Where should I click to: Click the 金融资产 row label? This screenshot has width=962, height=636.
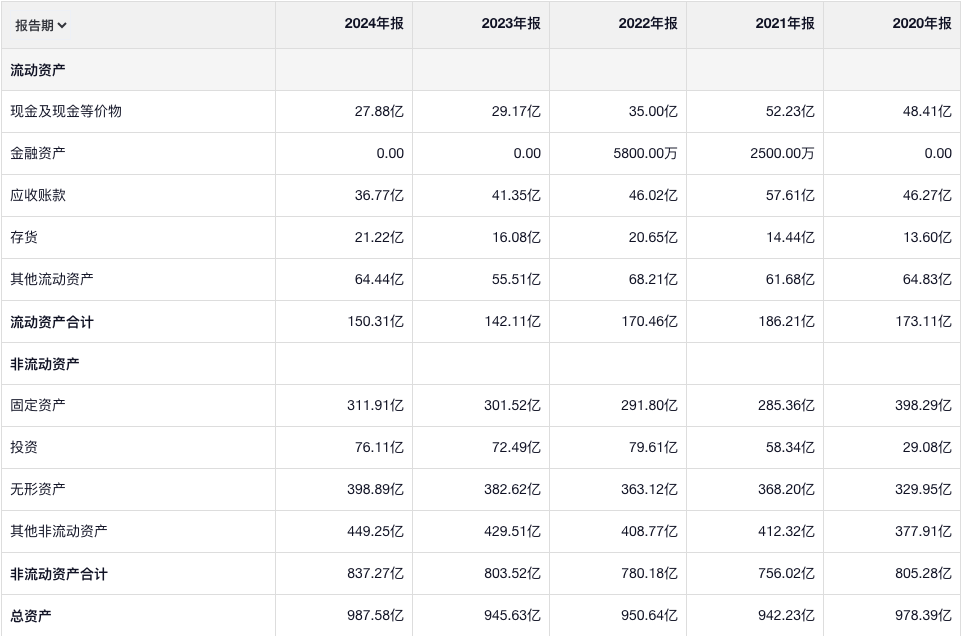point(38,154)
